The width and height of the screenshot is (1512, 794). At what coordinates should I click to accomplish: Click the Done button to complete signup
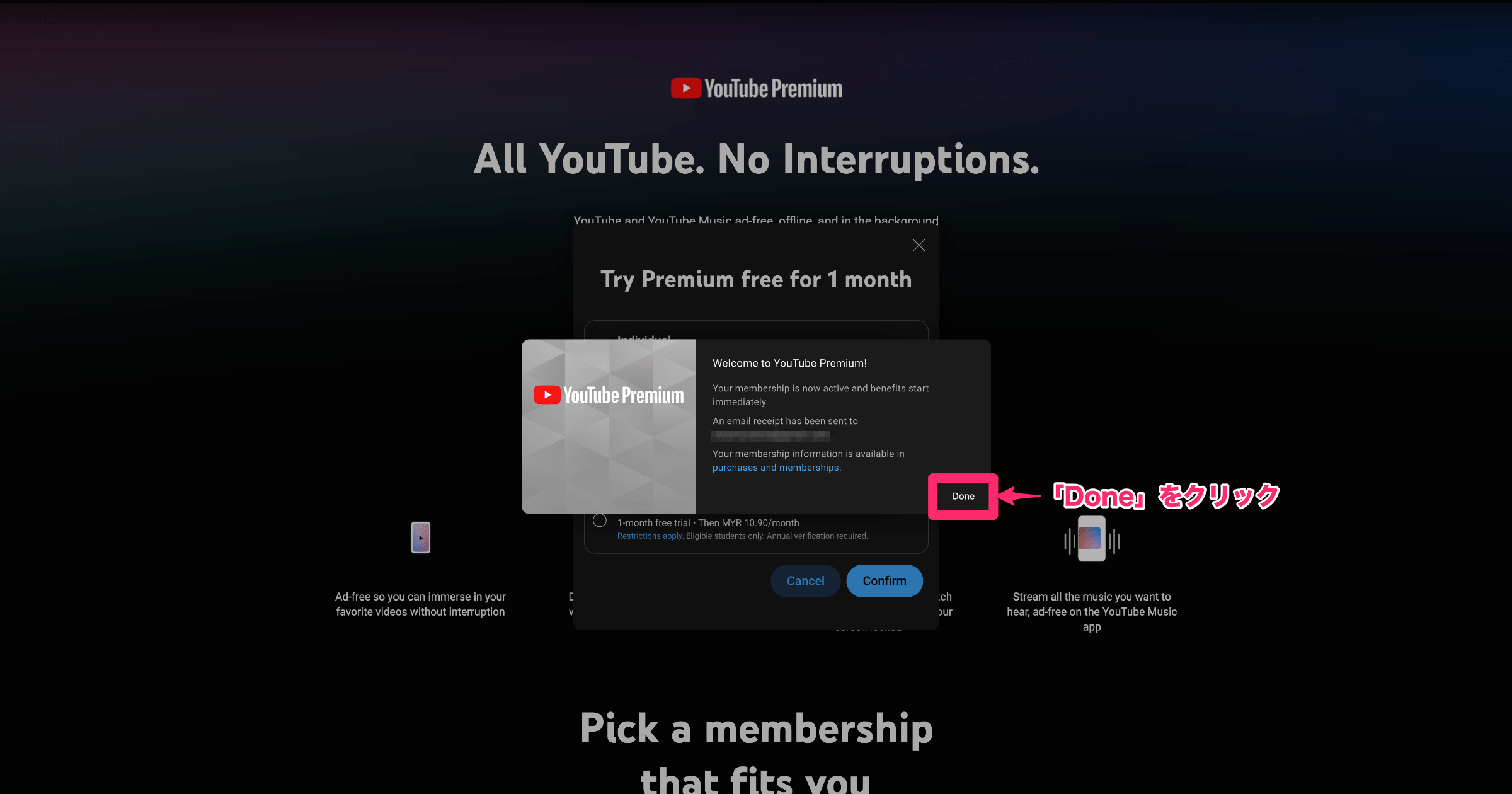coord(963,496)
